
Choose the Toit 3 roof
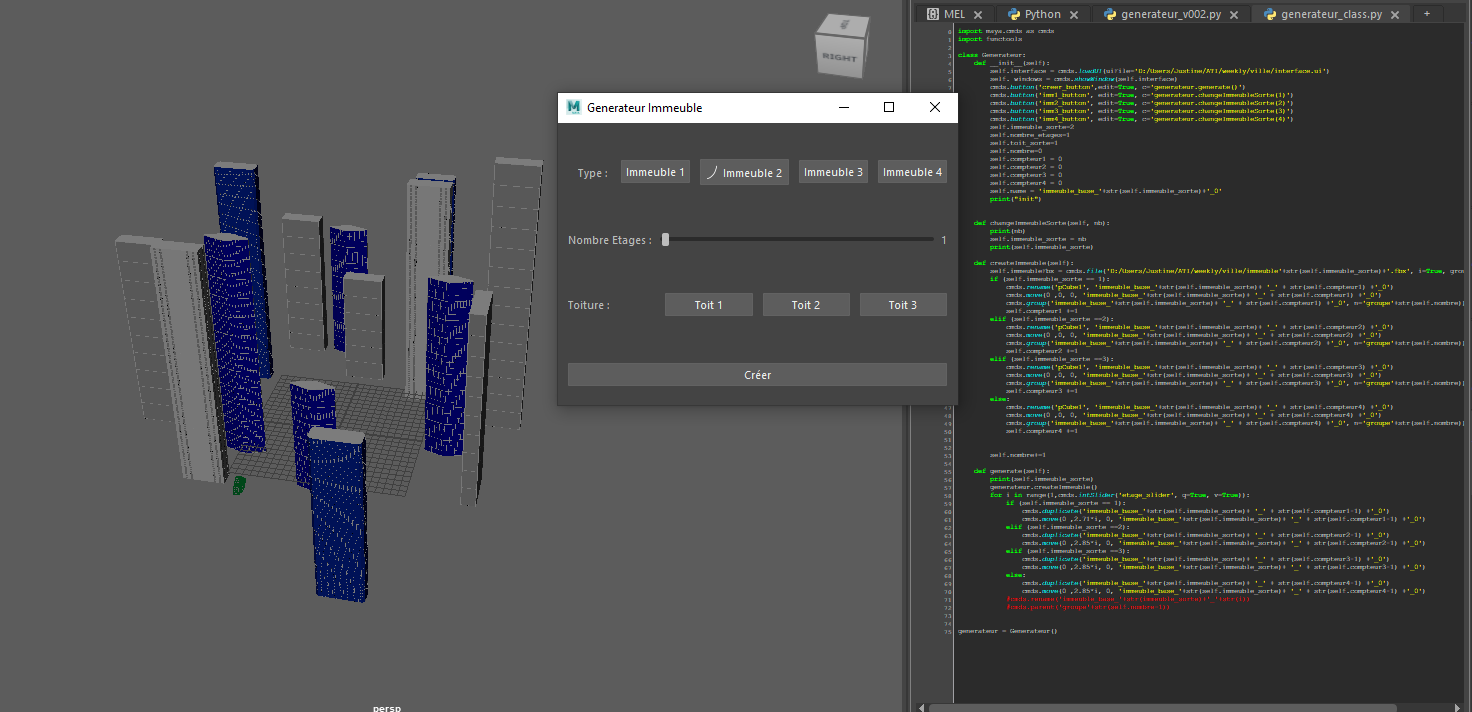click(902, 305)
